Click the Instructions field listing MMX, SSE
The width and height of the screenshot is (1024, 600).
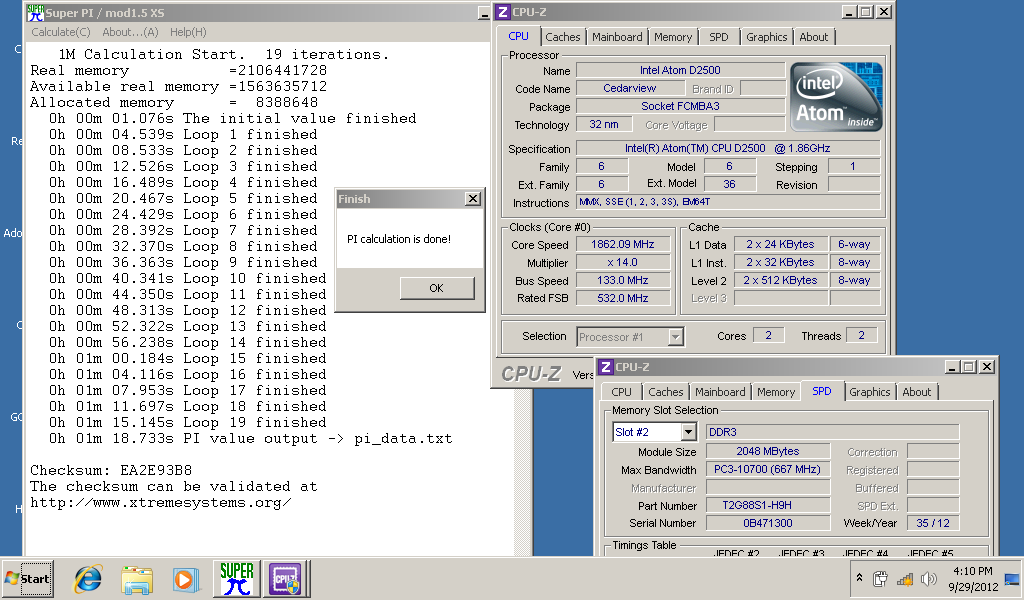pos(728,202)
